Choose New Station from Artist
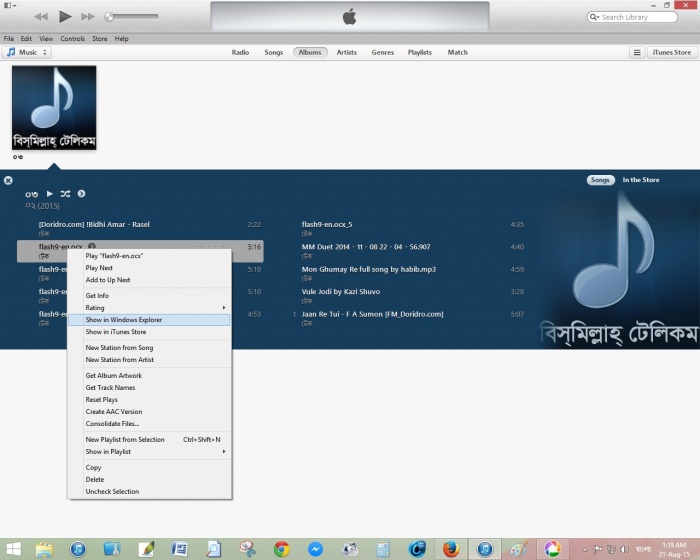This screenshot has width=700, height=560. point(150,359)
